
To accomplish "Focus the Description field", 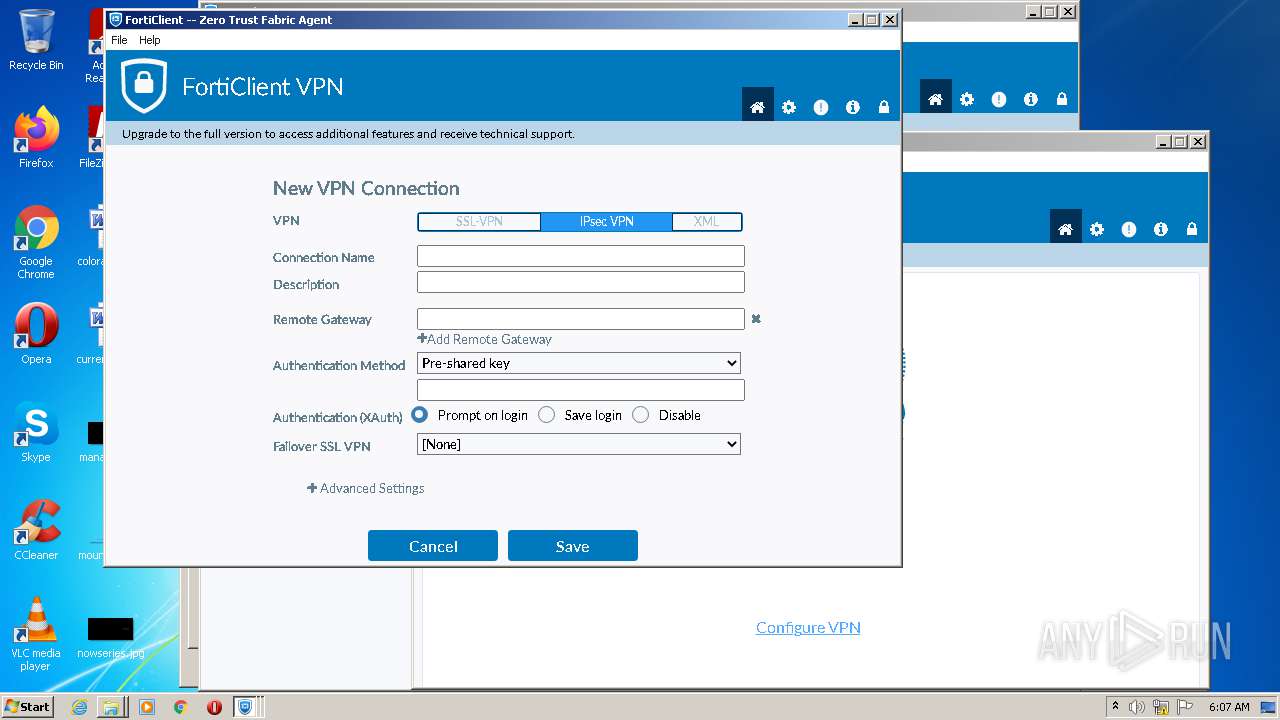I will [581, 282].
